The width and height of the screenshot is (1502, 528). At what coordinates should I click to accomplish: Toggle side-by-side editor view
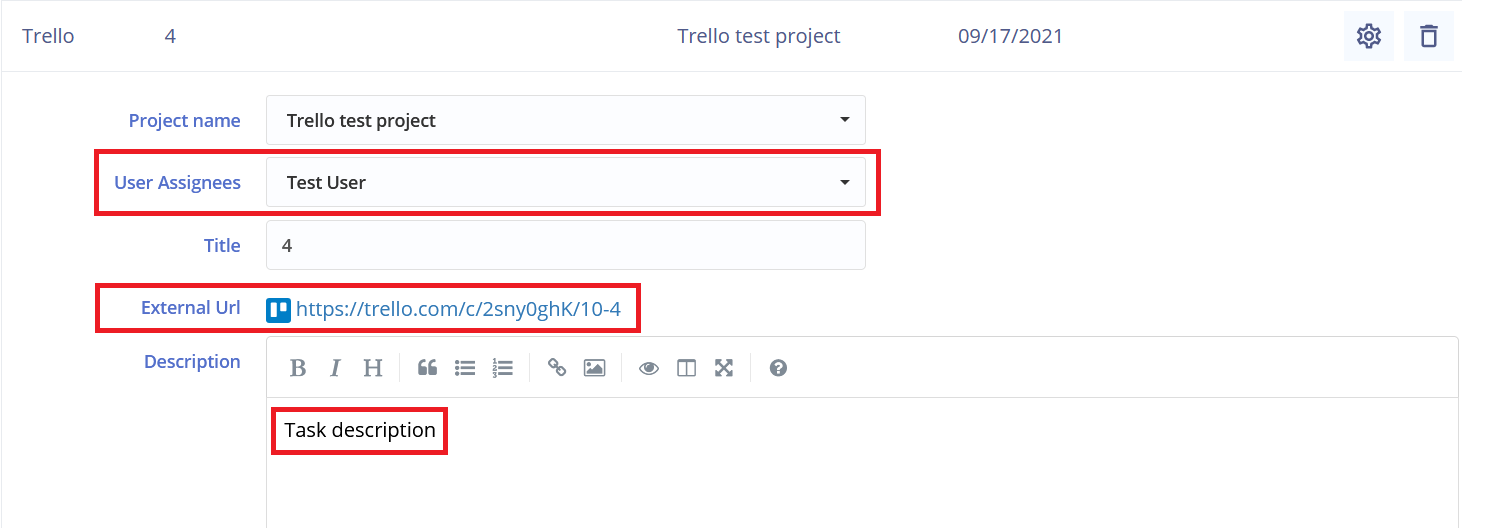pyautogui.click(x=686, y=368)
